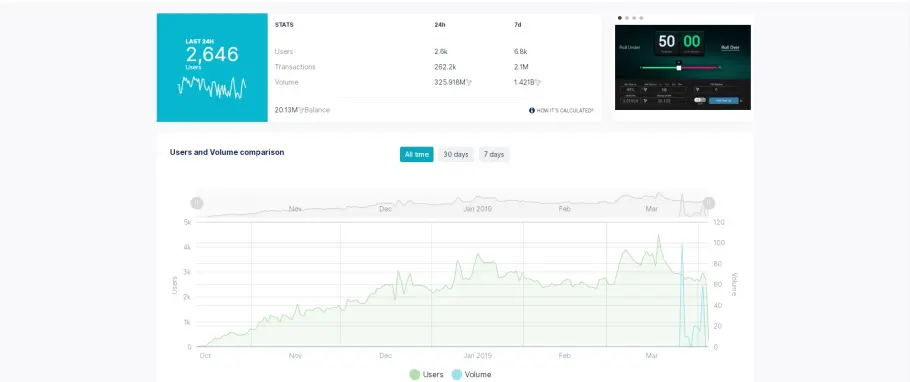Click the 2.6k users value
910x382 pixels.
tap(441, 52)
